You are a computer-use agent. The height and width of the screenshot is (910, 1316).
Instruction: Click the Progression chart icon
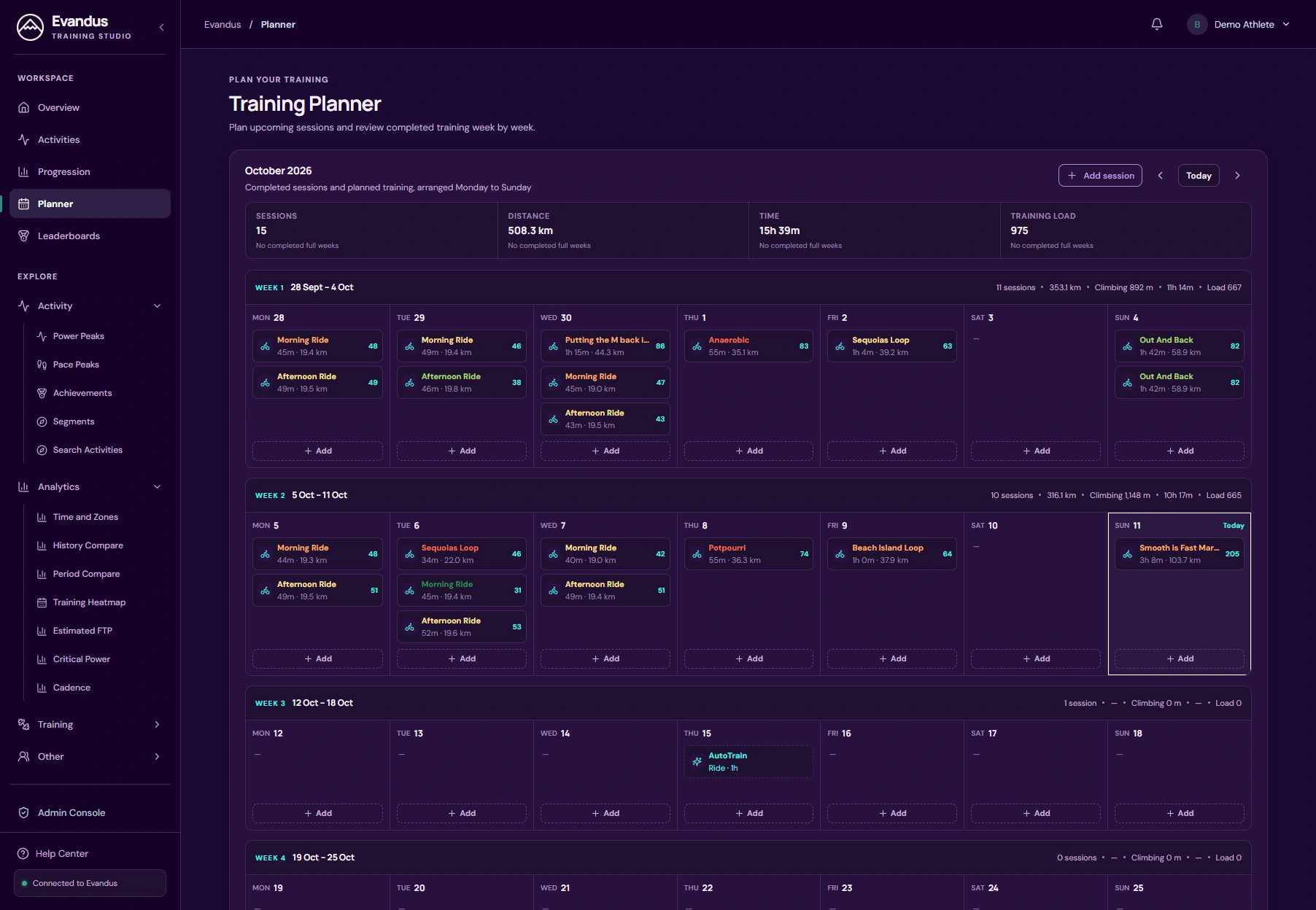tap(23, 171)
